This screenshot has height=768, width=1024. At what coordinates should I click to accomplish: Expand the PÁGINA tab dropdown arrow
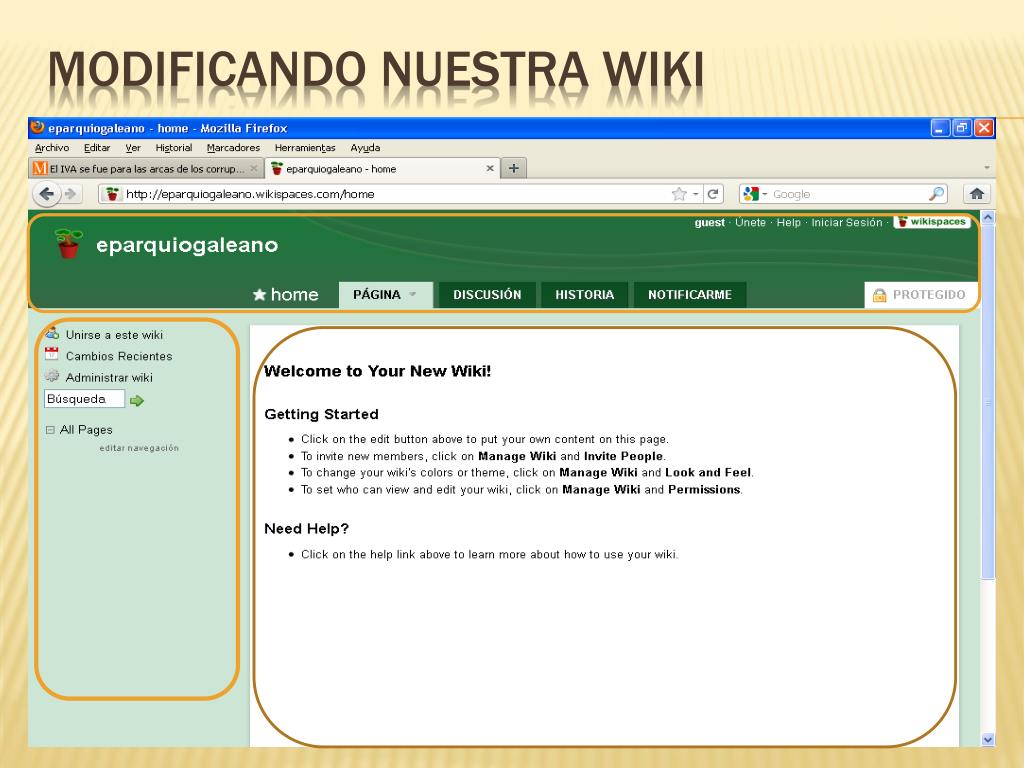(x=413, y=295)
